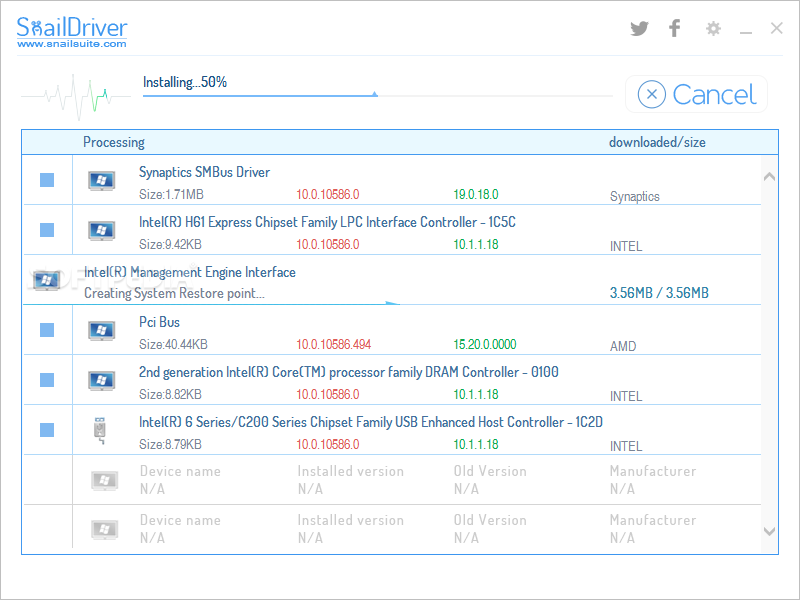This screenshot has height=600, width=800.
Task: Click Synaptics version 19.0.18.0
Action: [476, 195]
